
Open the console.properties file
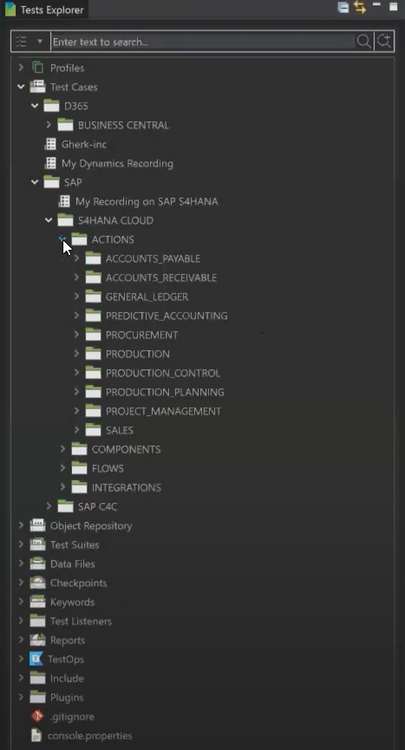(x=90, y=735)
